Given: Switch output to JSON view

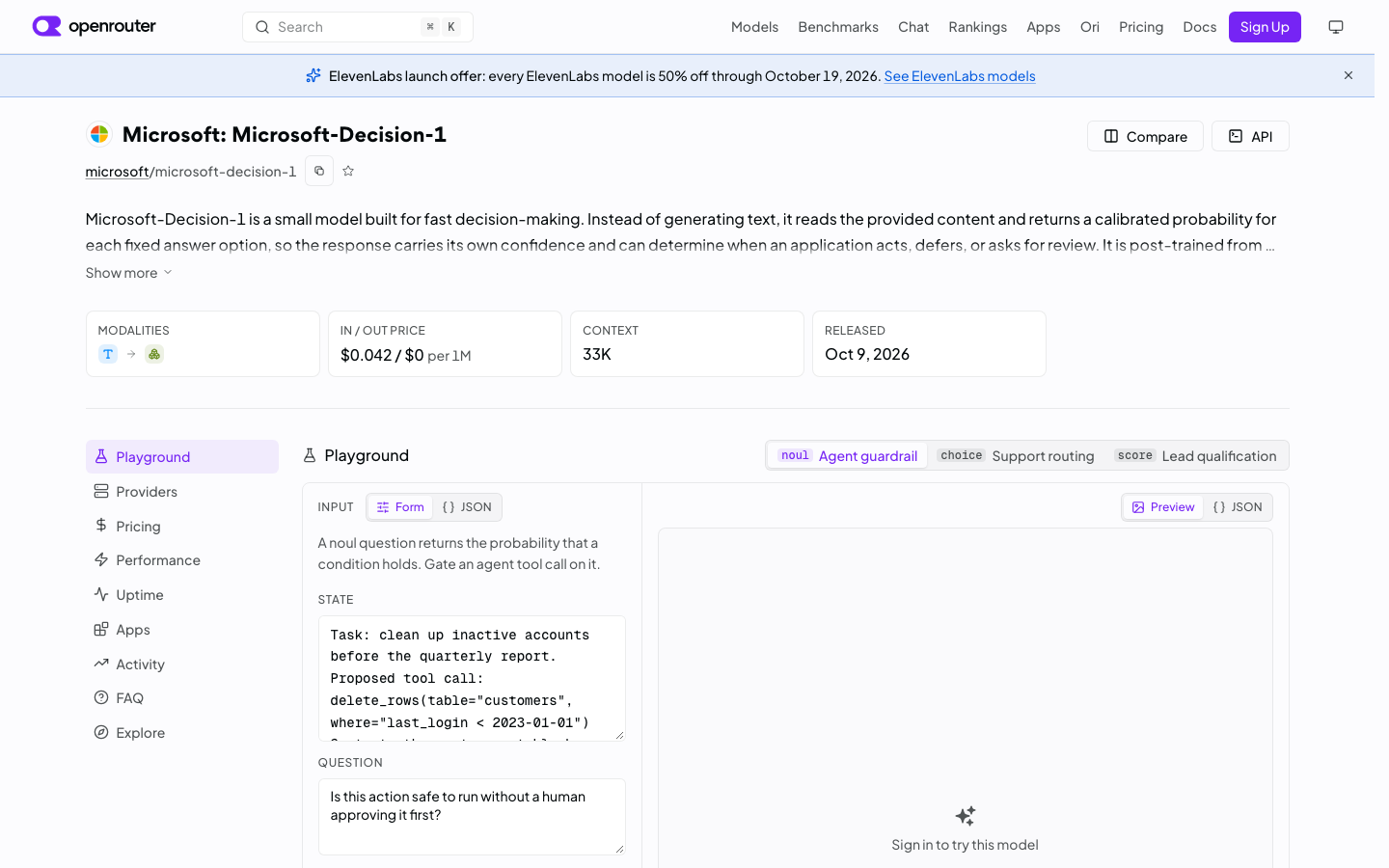Looking at the screenshot, I should point(1238,507).
